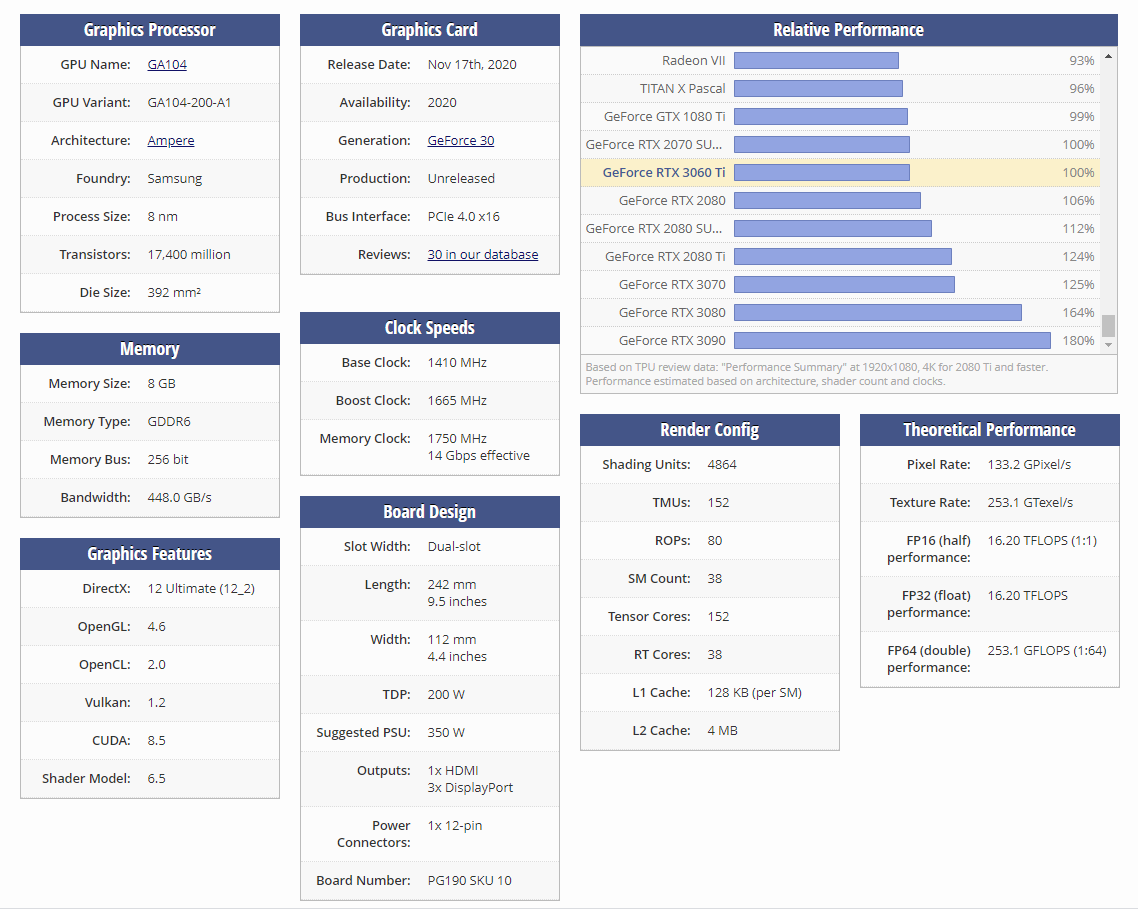This screenshot has width=1138, height=911.
Task: Click the GeForce RTX 3090 performance bar
Action: (893, 341)
